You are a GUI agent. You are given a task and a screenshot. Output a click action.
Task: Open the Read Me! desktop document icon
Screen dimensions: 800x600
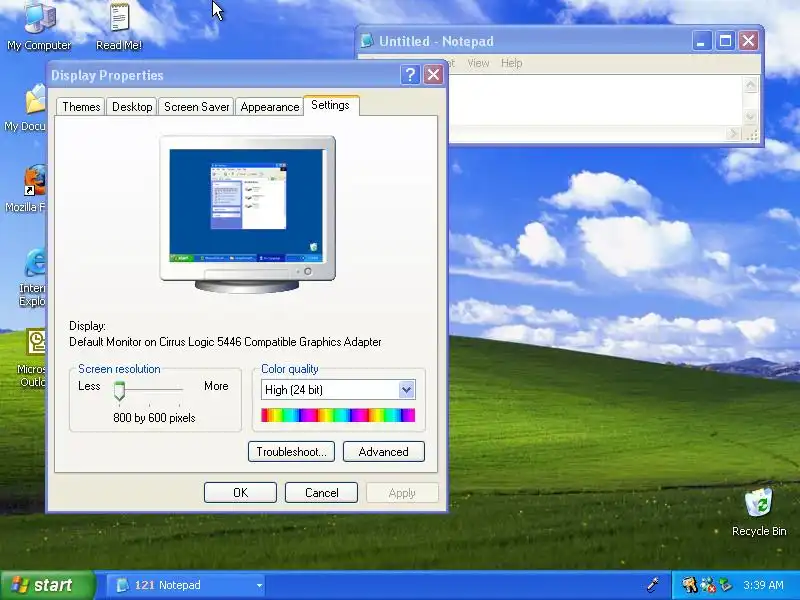[119, 26]
